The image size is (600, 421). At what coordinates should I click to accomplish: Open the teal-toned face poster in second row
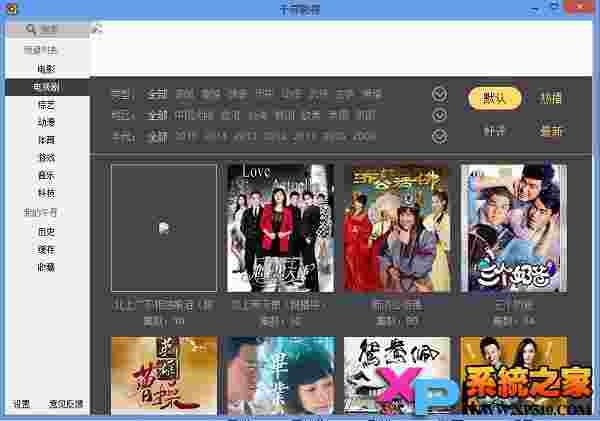point(280,375)
